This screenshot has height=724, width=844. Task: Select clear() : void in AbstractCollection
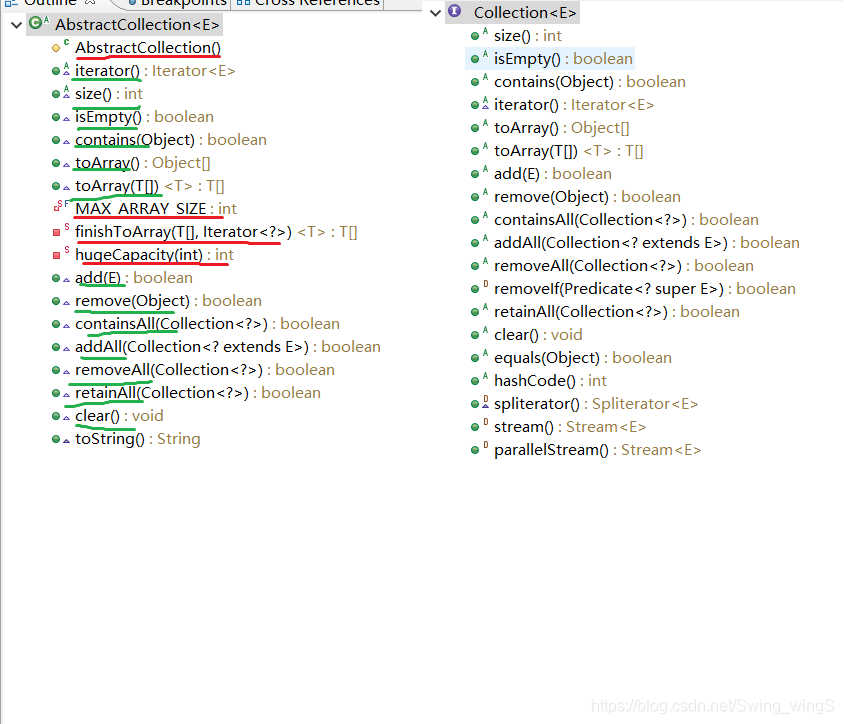tap(119, 416)
